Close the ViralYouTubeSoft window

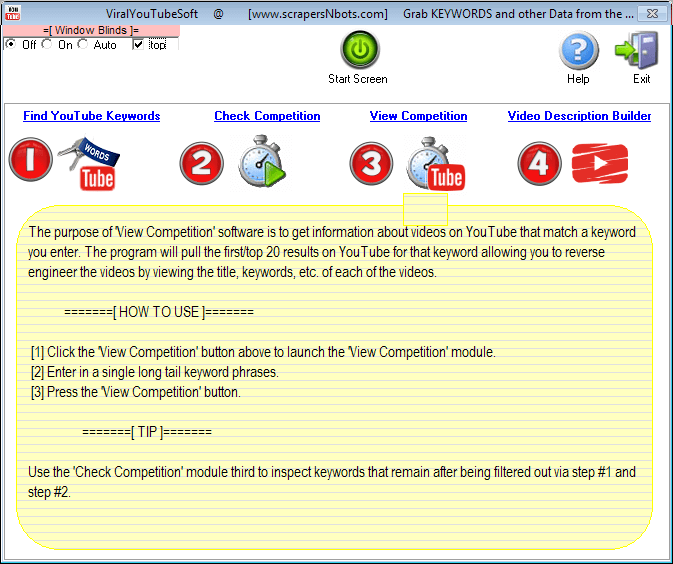click(x=652, y=14)
